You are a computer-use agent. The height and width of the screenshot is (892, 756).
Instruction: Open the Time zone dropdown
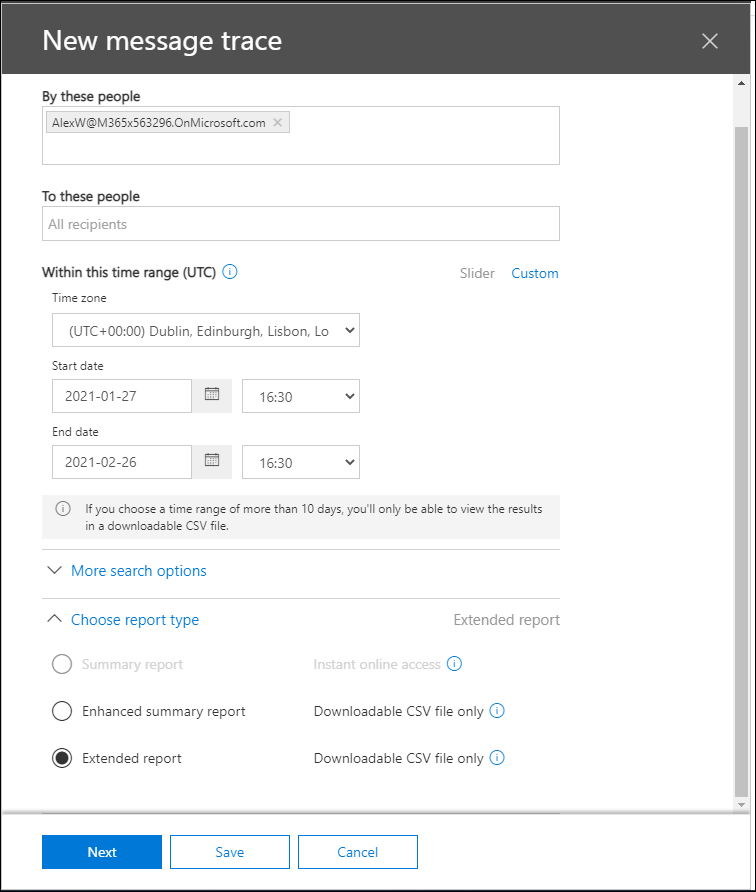[x=205, y=331]
